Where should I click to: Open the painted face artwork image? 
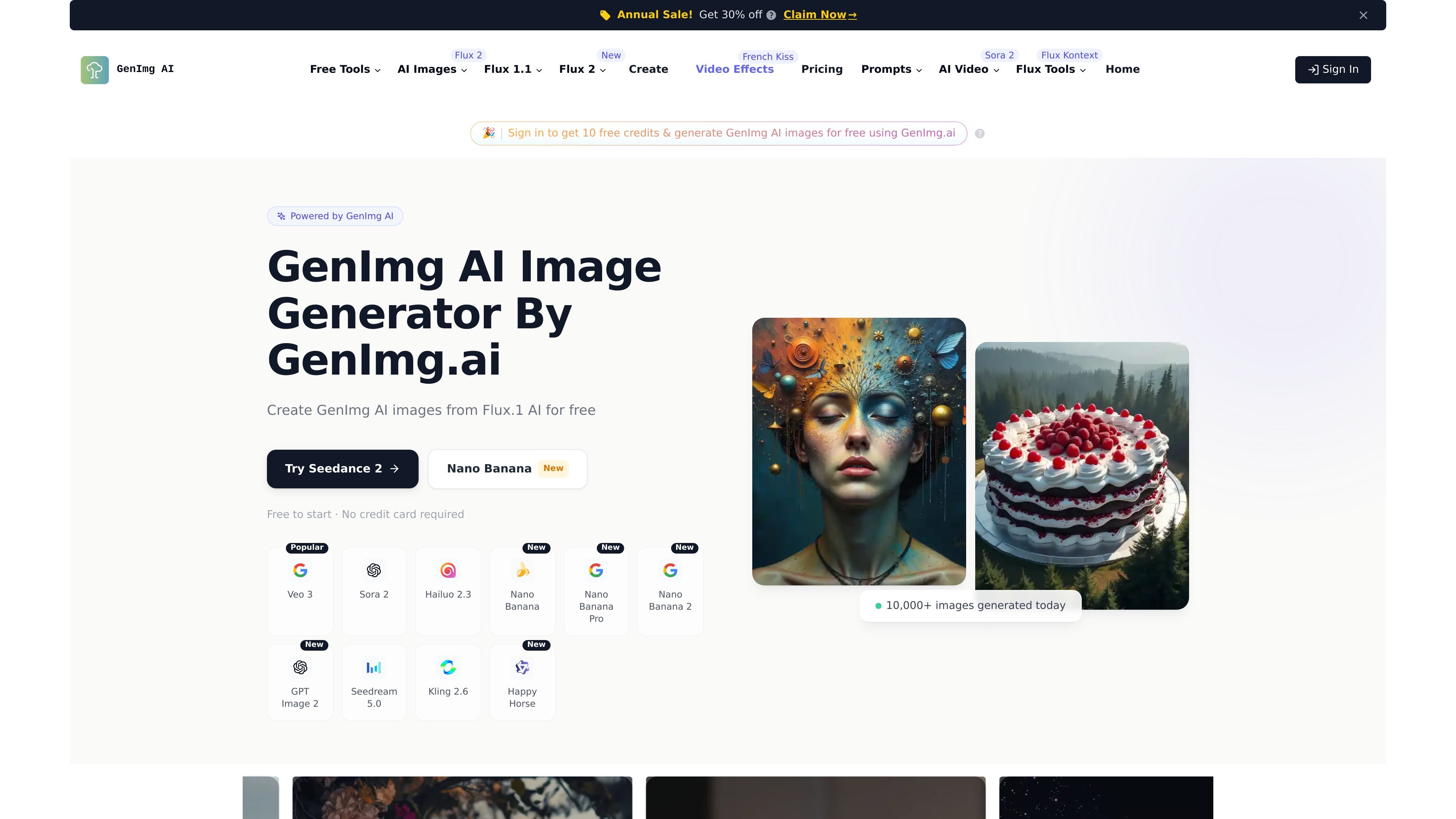coord(858,451)
